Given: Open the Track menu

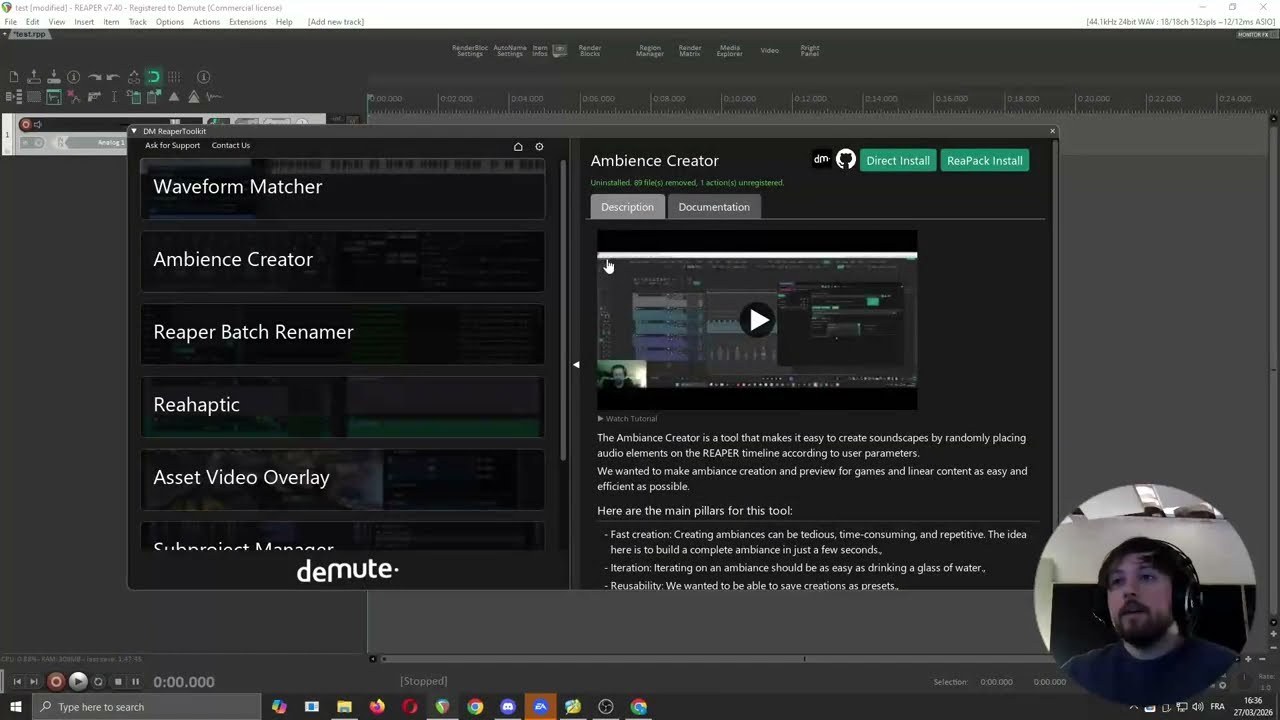Looking at the screenshot, I should [x=138, y=22].
